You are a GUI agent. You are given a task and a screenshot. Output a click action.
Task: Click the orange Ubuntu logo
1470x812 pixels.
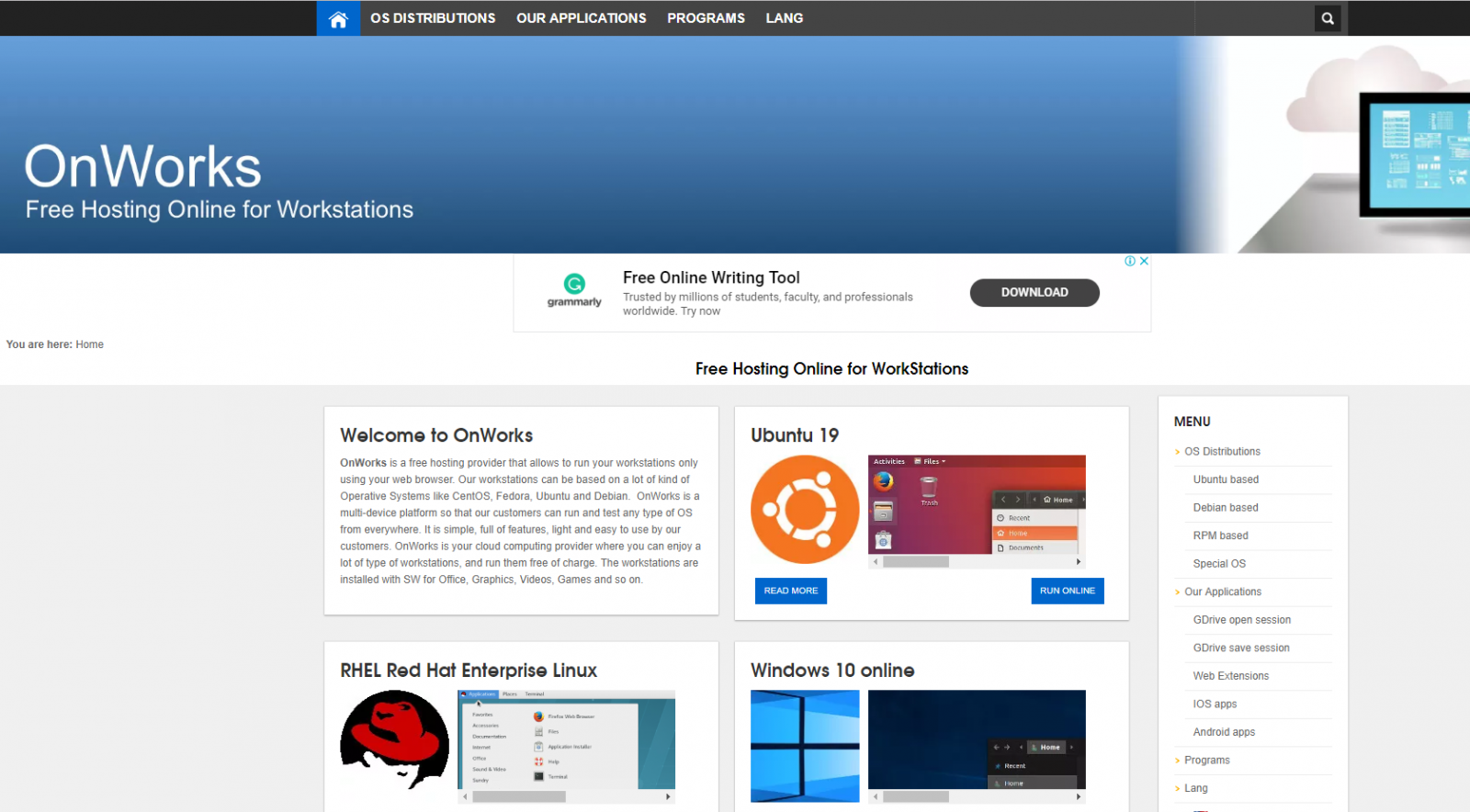805,510
